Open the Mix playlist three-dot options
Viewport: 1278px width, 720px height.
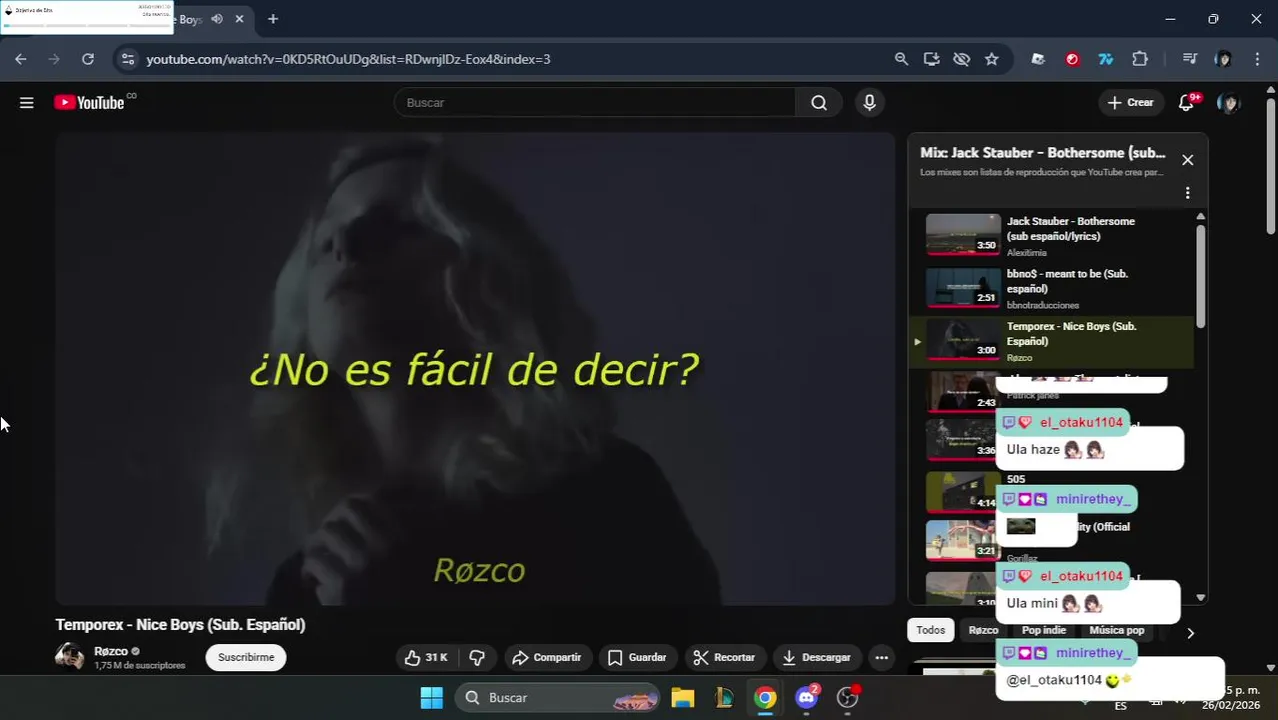pos(1188,193)
